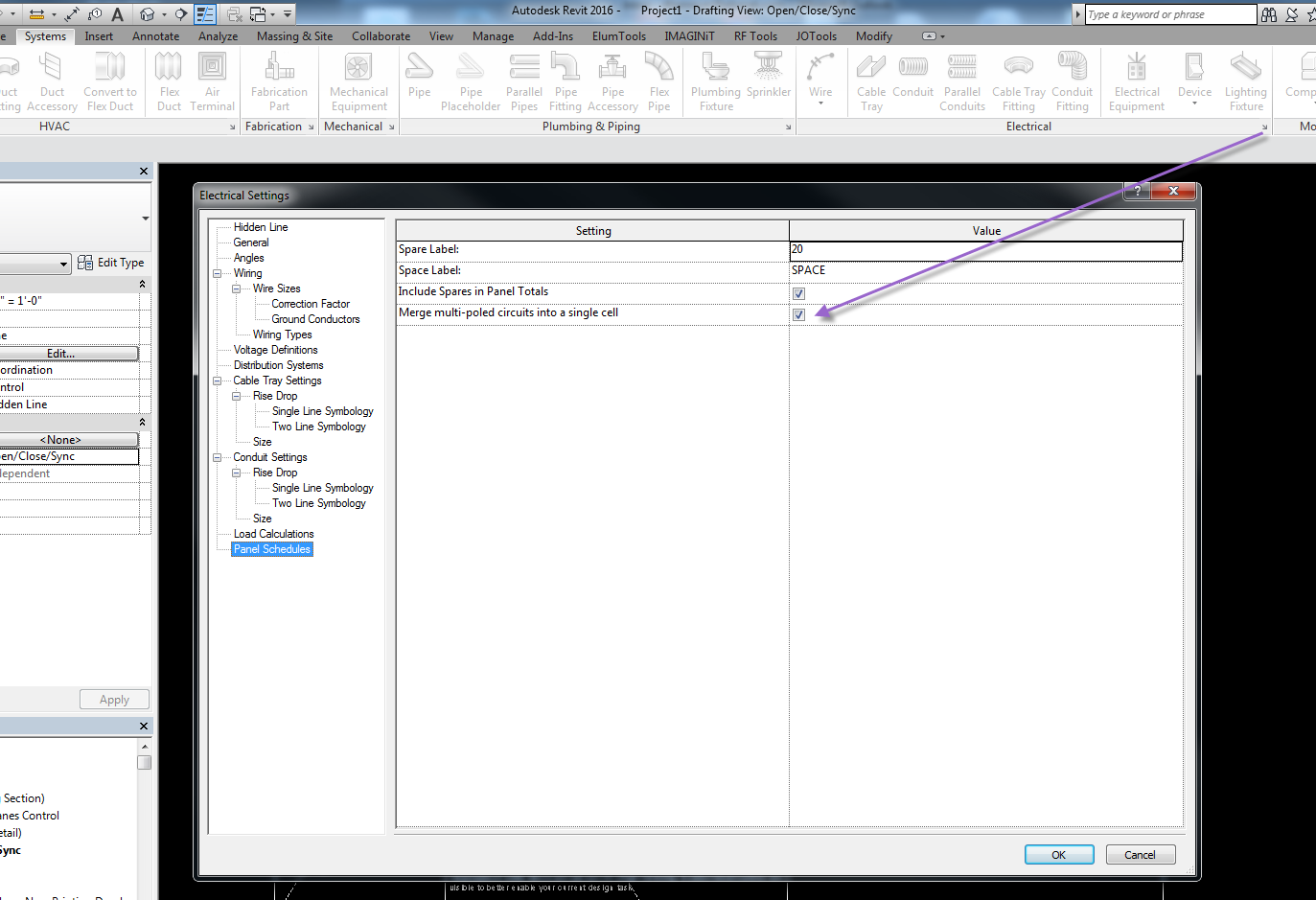Confirm settings with the OK button
This screenshot has height=900, width=1316.
click(x=1059, y=854)
